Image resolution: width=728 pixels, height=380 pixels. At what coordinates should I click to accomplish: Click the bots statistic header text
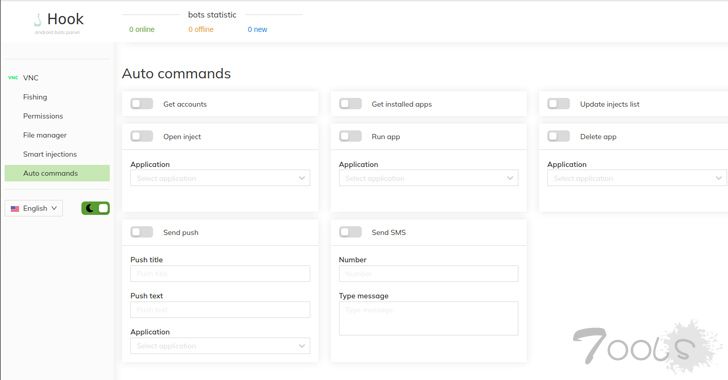(x=212, y=15)
